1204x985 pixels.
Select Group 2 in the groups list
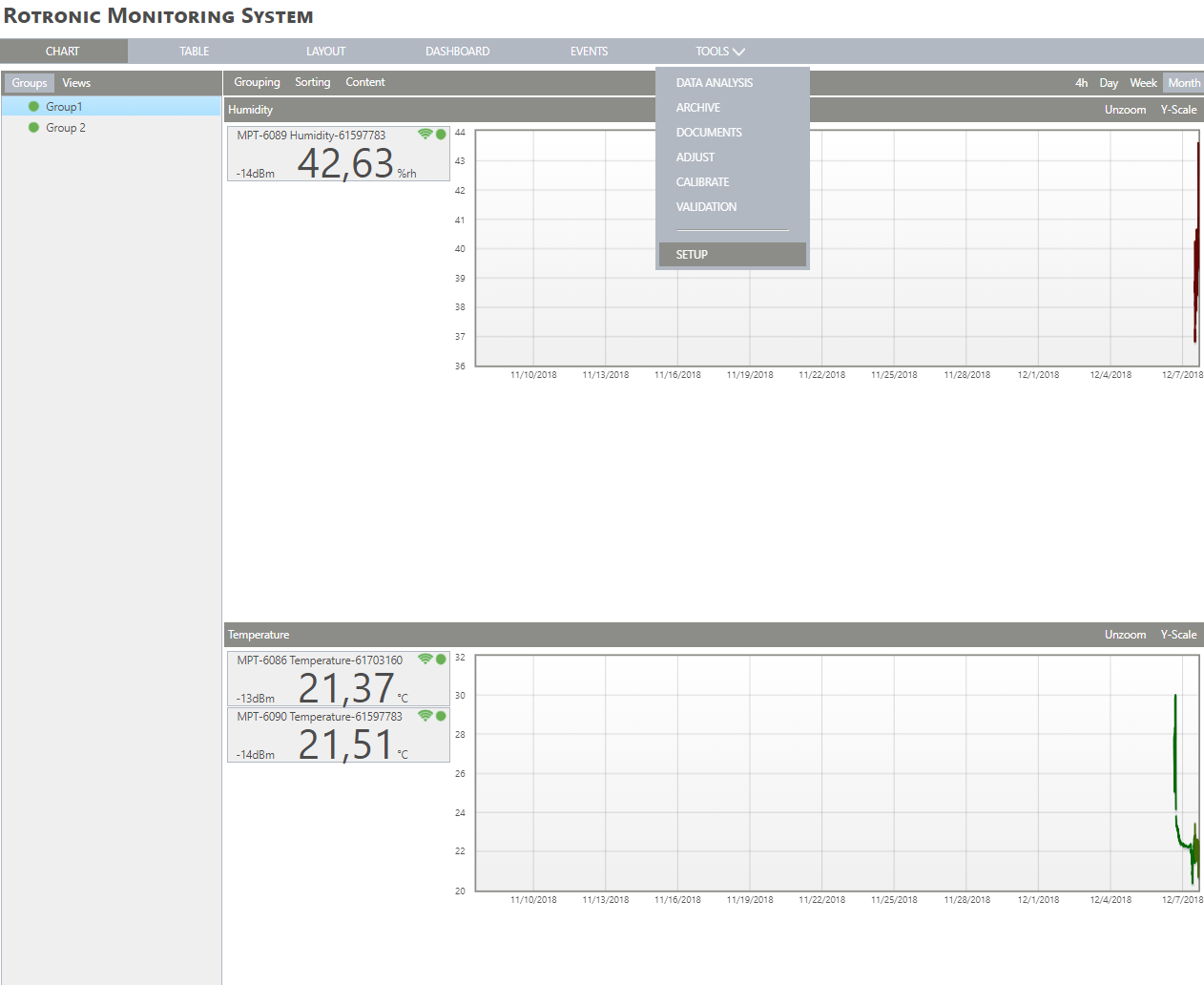111,128
